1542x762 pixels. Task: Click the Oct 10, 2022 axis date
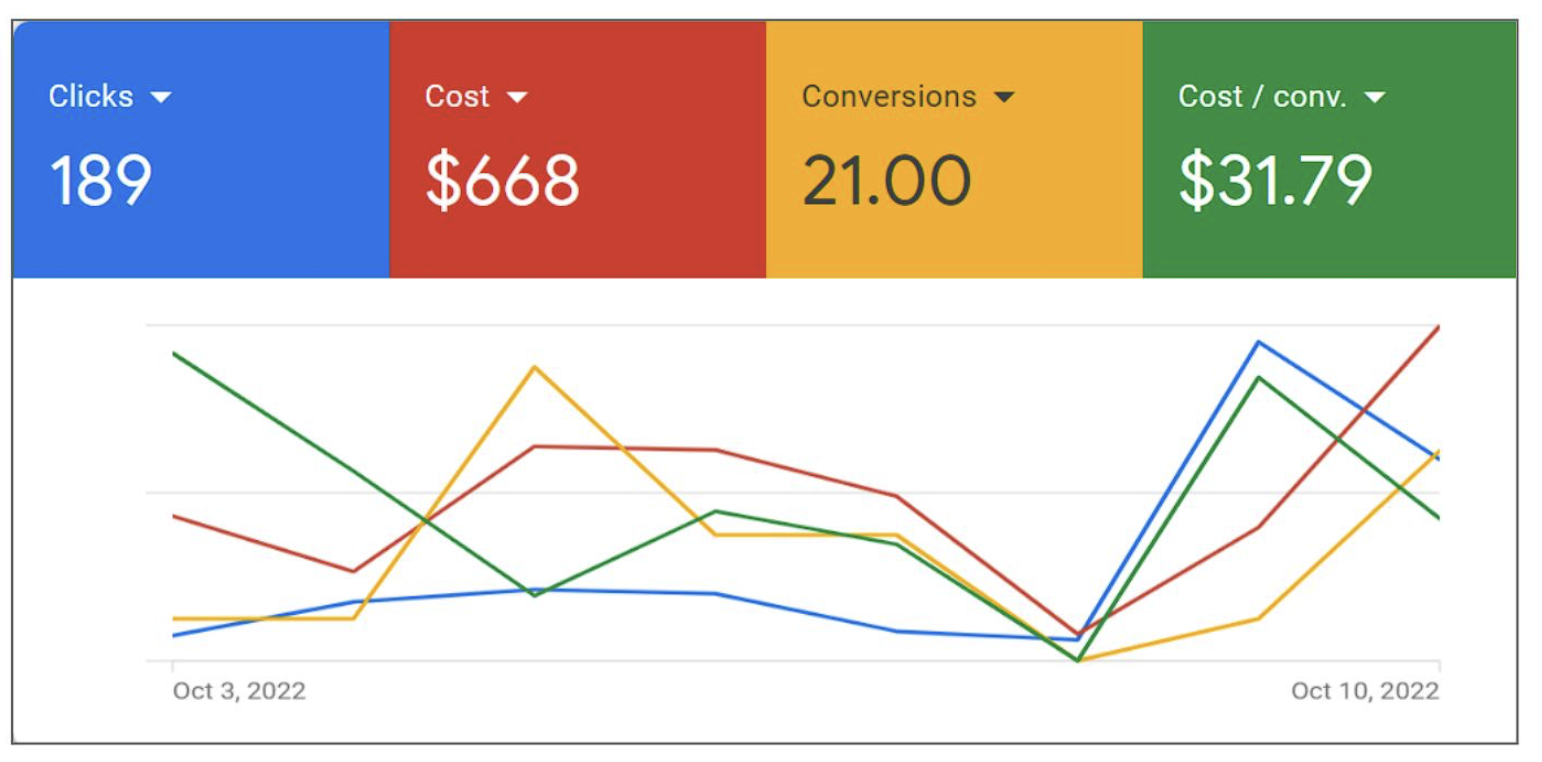[1364, 691]
